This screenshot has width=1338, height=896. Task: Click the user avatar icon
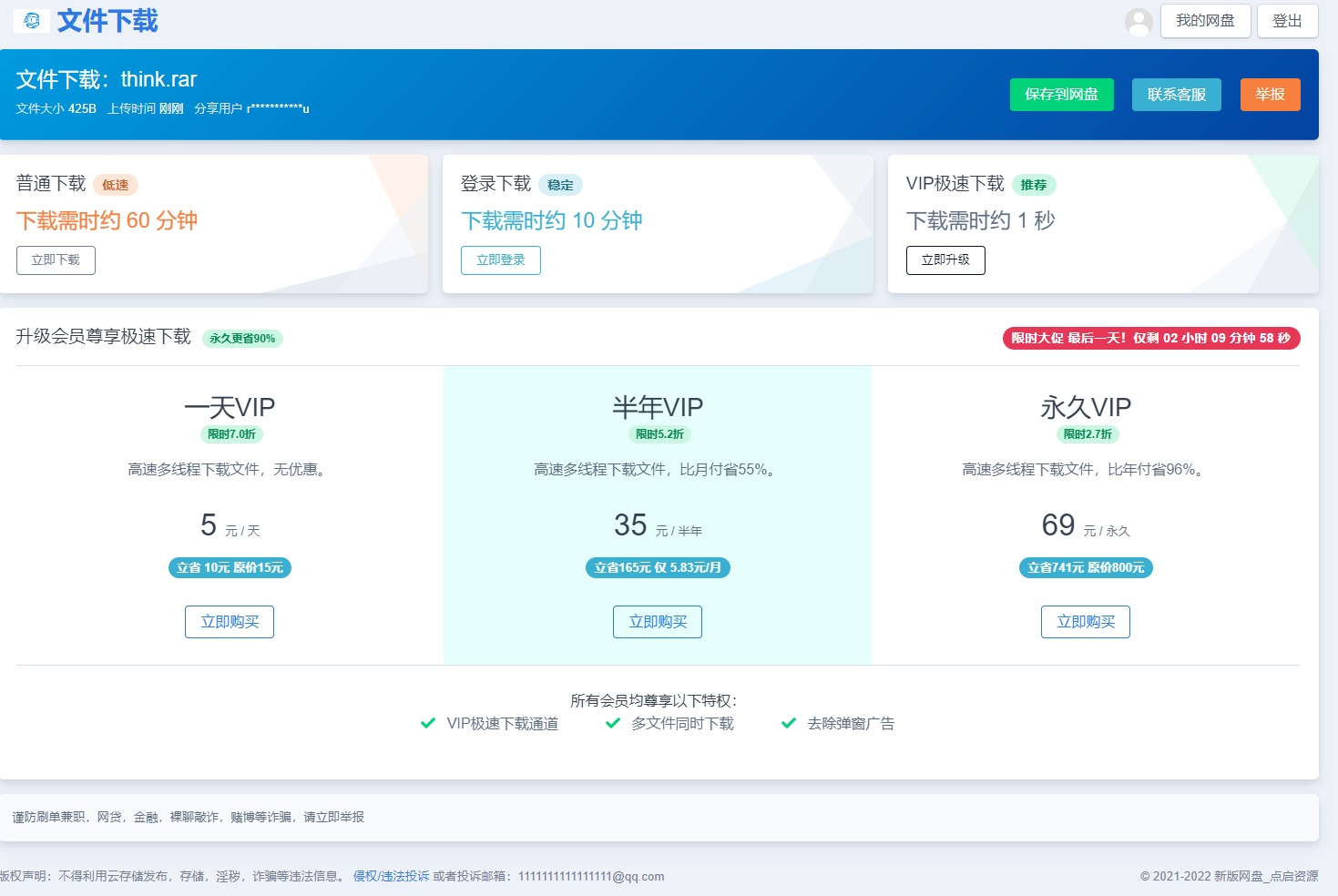tap(1139, 22)
